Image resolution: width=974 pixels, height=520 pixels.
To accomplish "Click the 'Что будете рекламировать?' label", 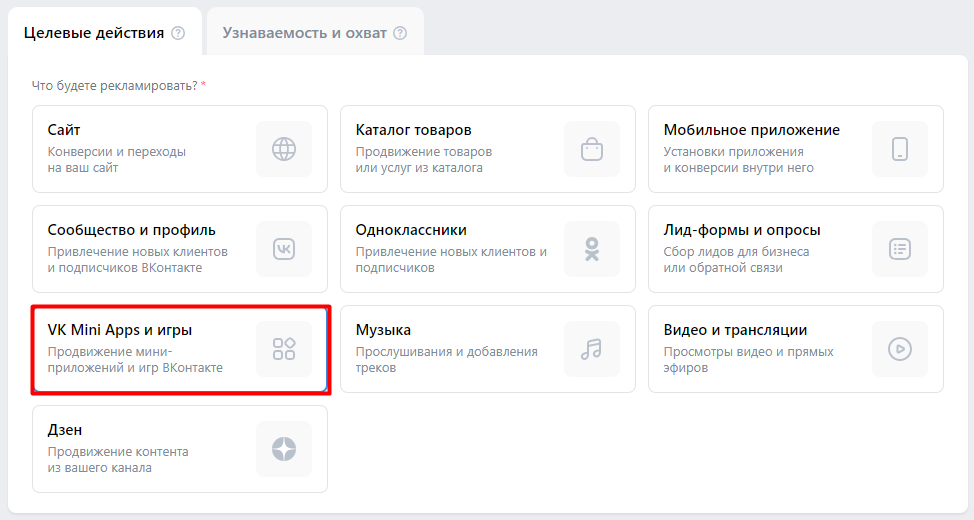I will [x=115, y=86].
